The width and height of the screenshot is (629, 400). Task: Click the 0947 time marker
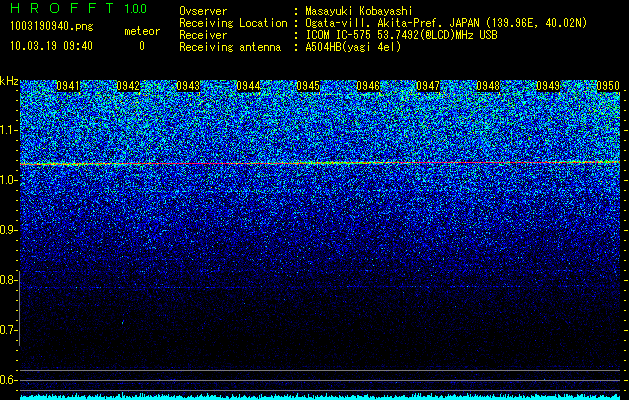coord(428,86)
